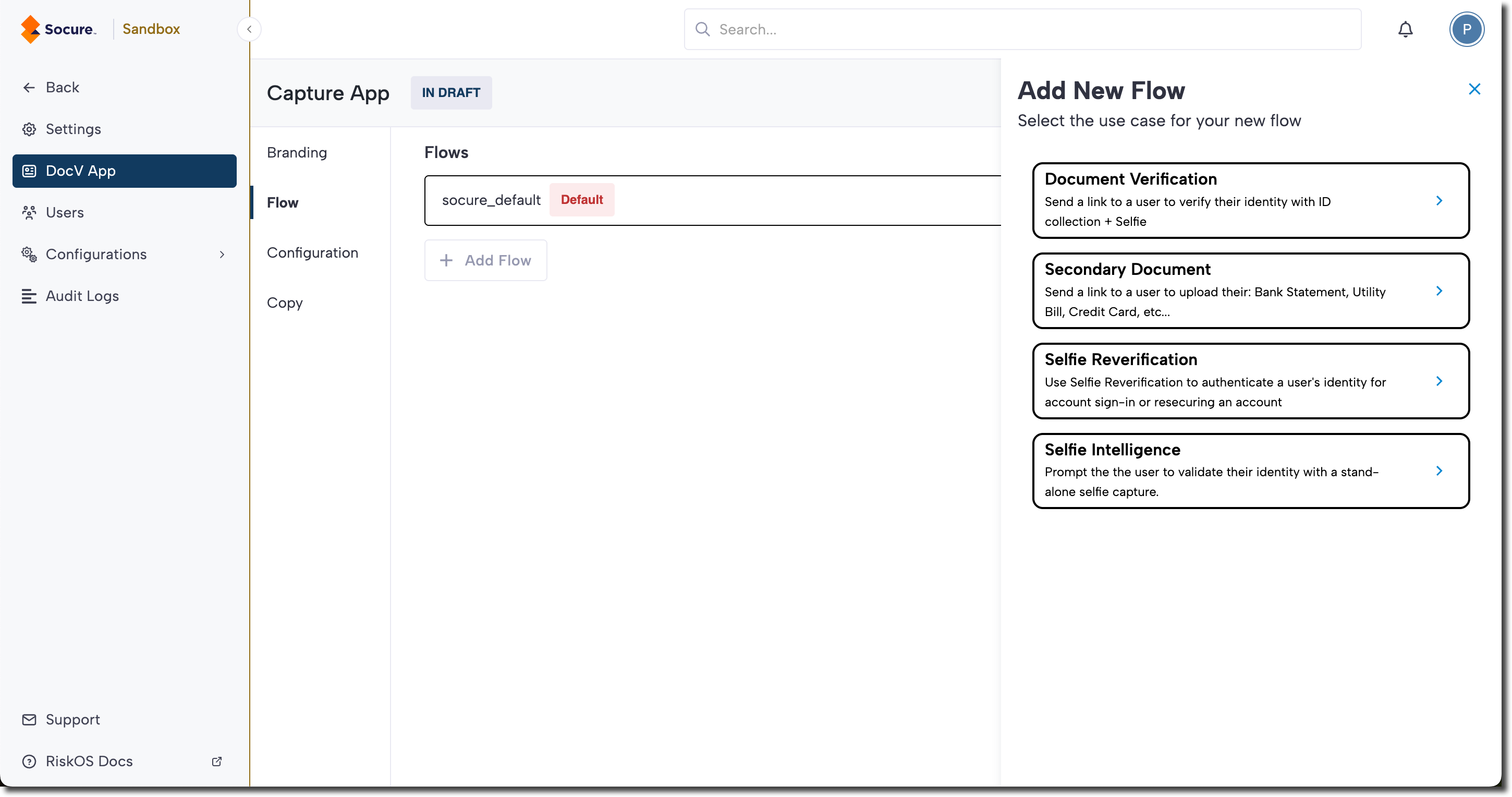Image resolution: width=1512 pixels, height=797 pixels.
Task: Select the Selfie Intelligence flow
Action: coord(1250,471)
